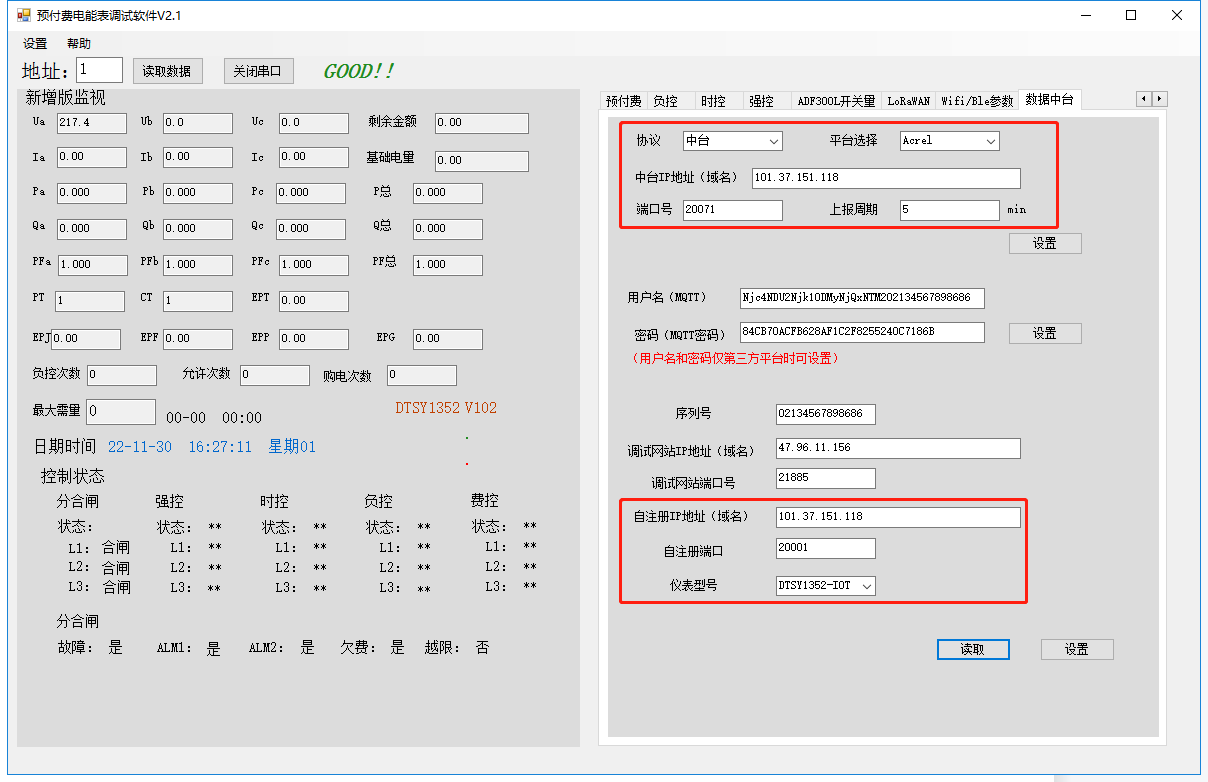The image size is (1208, 782).
Task: Select the 自注册端口 input field
Action: point(825,548)
